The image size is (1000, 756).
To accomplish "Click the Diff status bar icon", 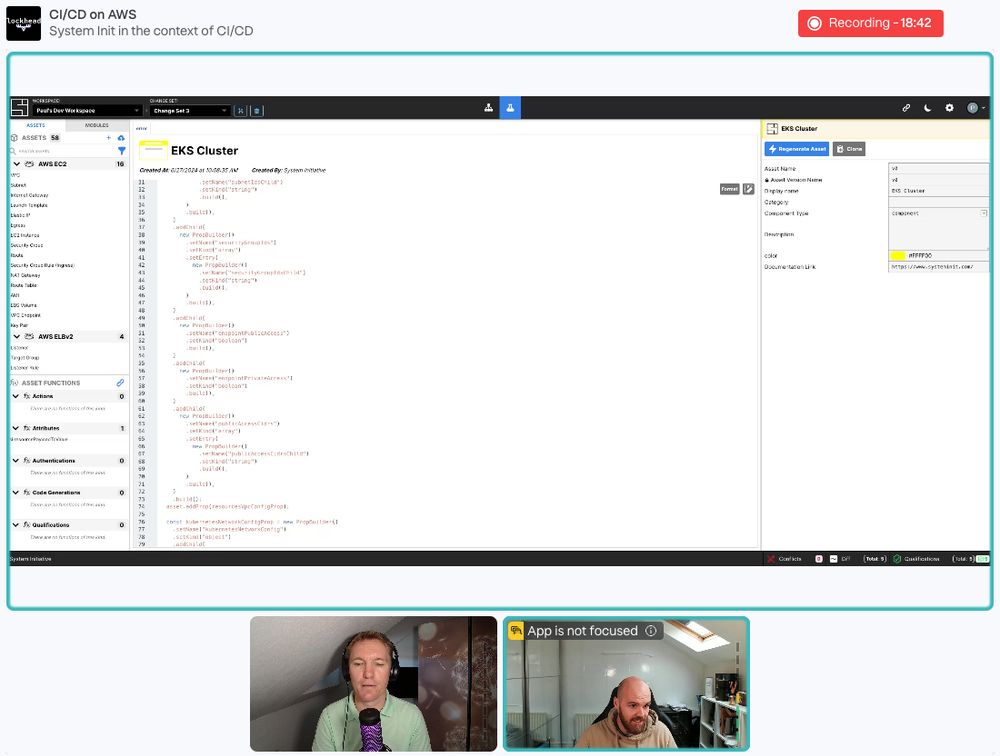I will pos(833,559).
